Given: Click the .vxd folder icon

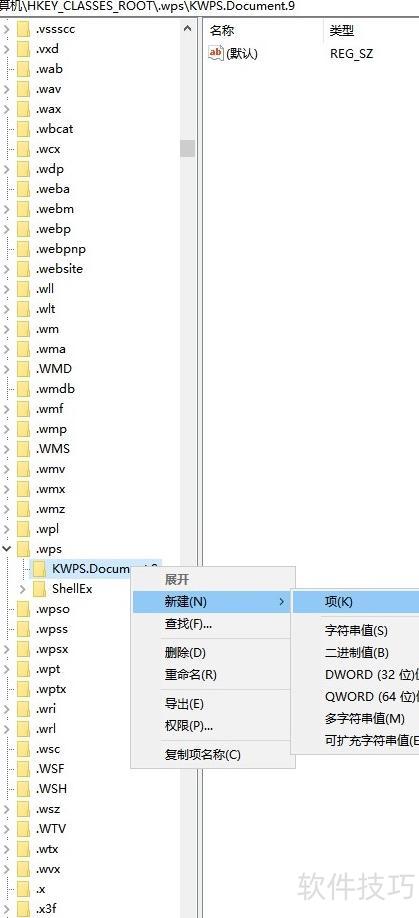Looking at the screenshot, I should [x=23, y=49].
